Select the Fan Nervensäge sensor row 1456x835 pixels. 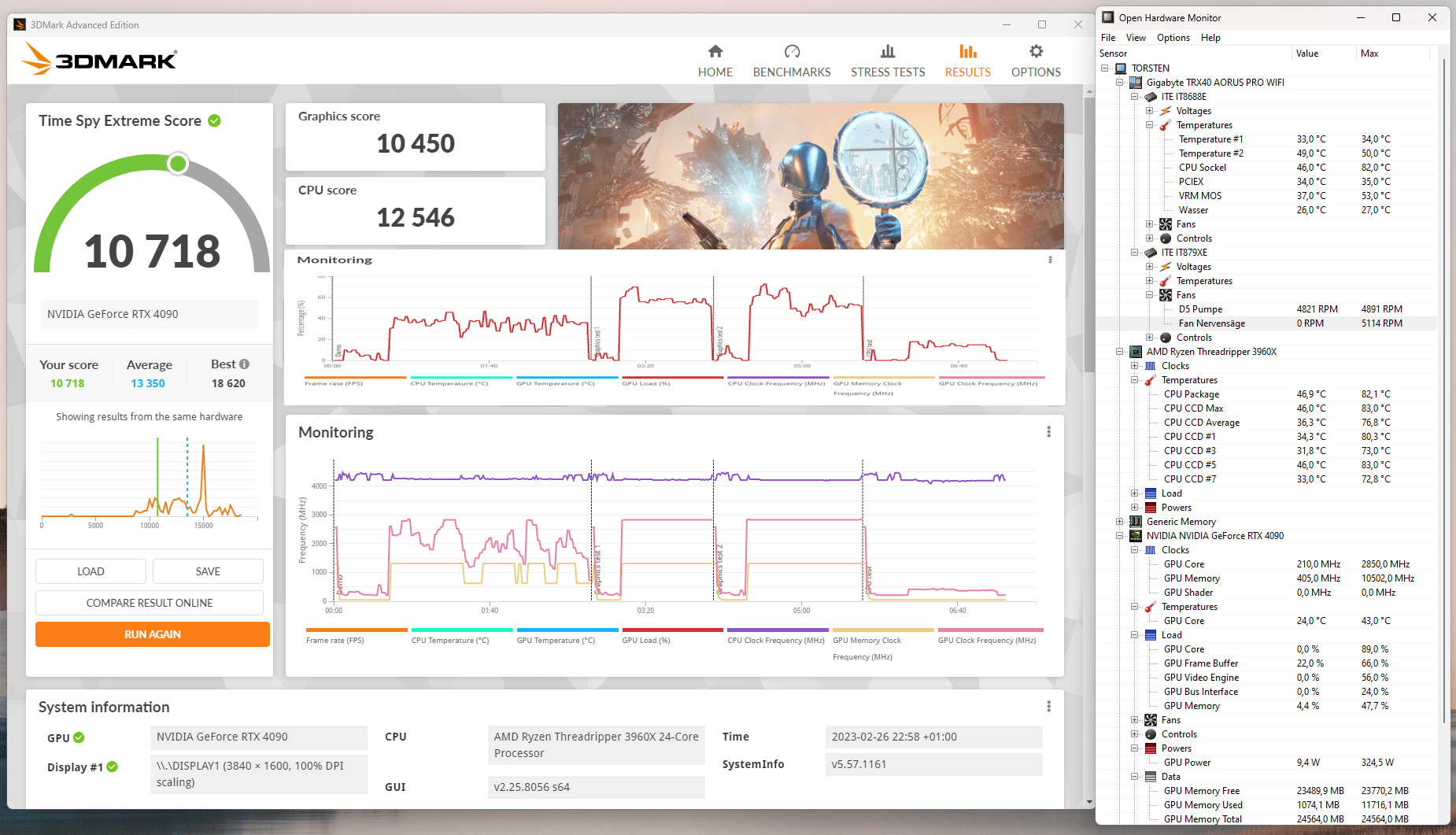1266,323
